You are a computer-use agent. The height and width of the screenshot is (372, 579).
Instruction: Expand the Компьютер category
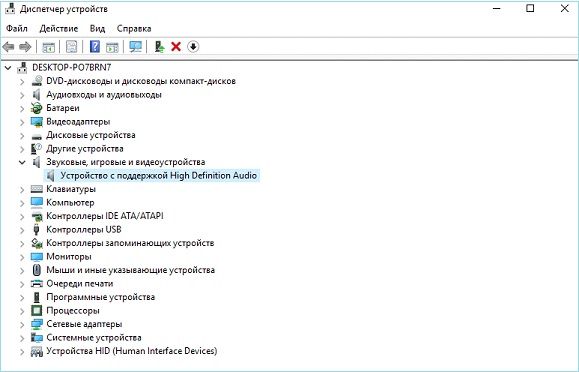(22, 203)
